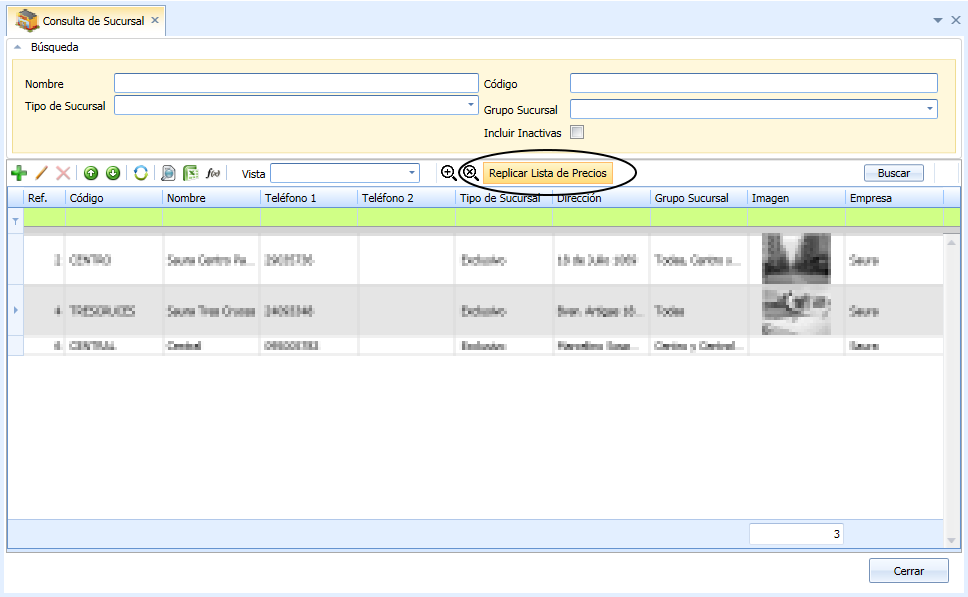Click the Cerrar button
Image resolution: width=968 pixels, height=597 pixels.
(909, 571)
